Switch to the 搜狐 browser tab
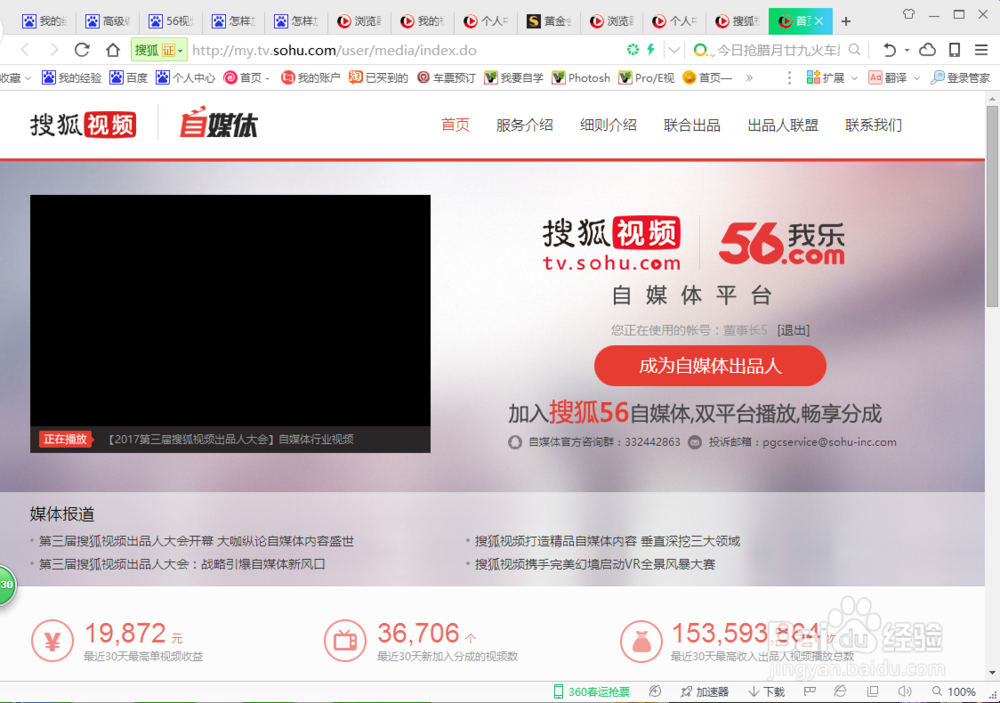The height and width of the screenshot is (703, 1000). [738, 22]
